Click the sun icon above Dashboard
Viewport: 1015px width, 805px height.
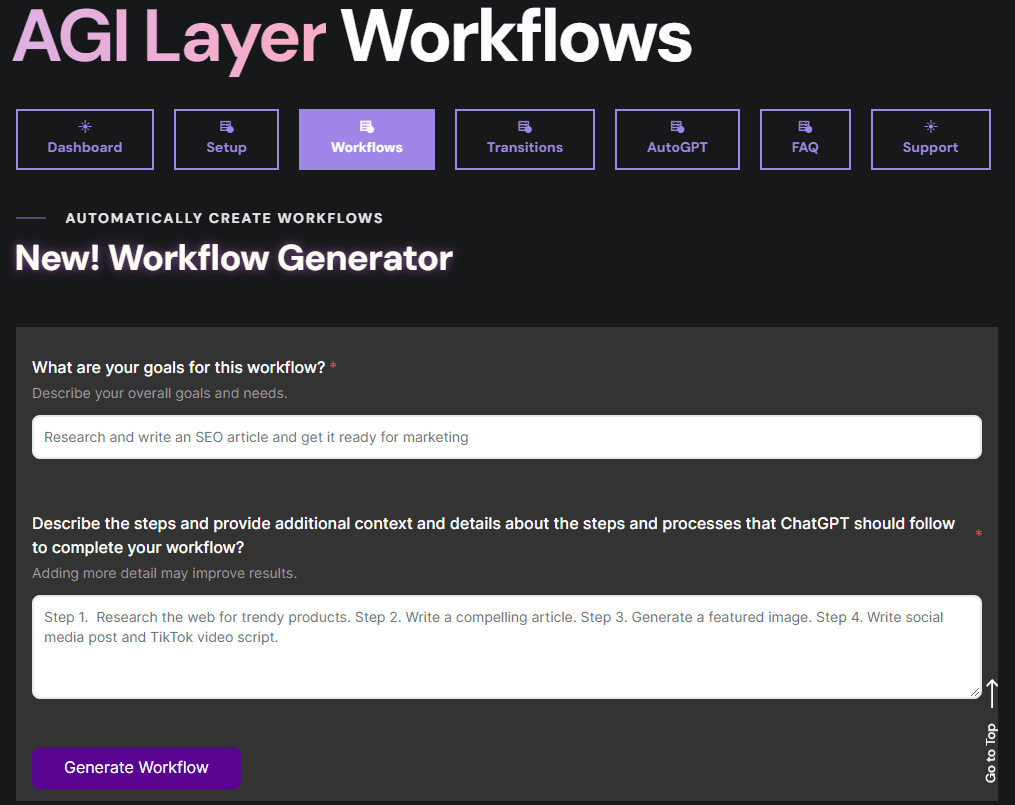(x=85, y=126)
